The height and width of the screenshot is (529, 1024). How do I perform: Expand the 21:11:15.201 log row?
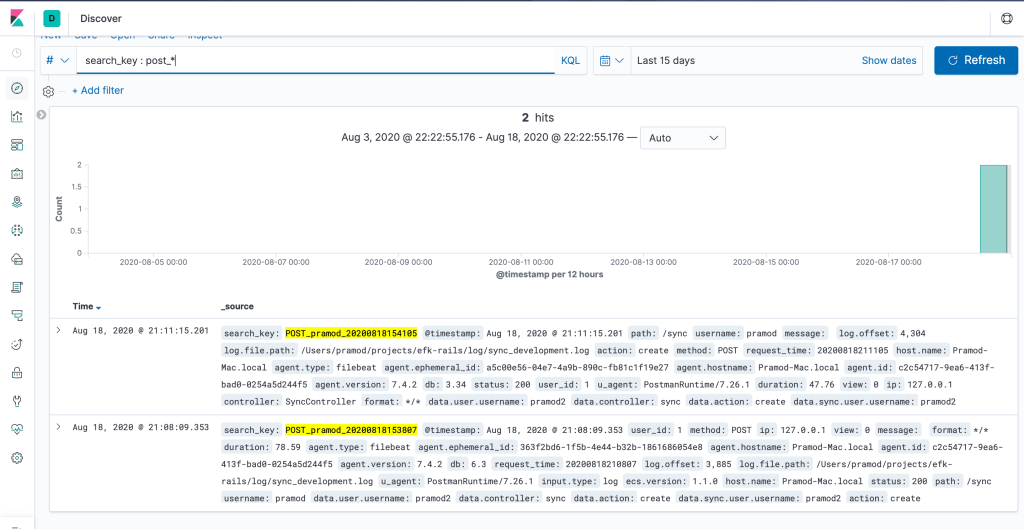tap(58, 330)
